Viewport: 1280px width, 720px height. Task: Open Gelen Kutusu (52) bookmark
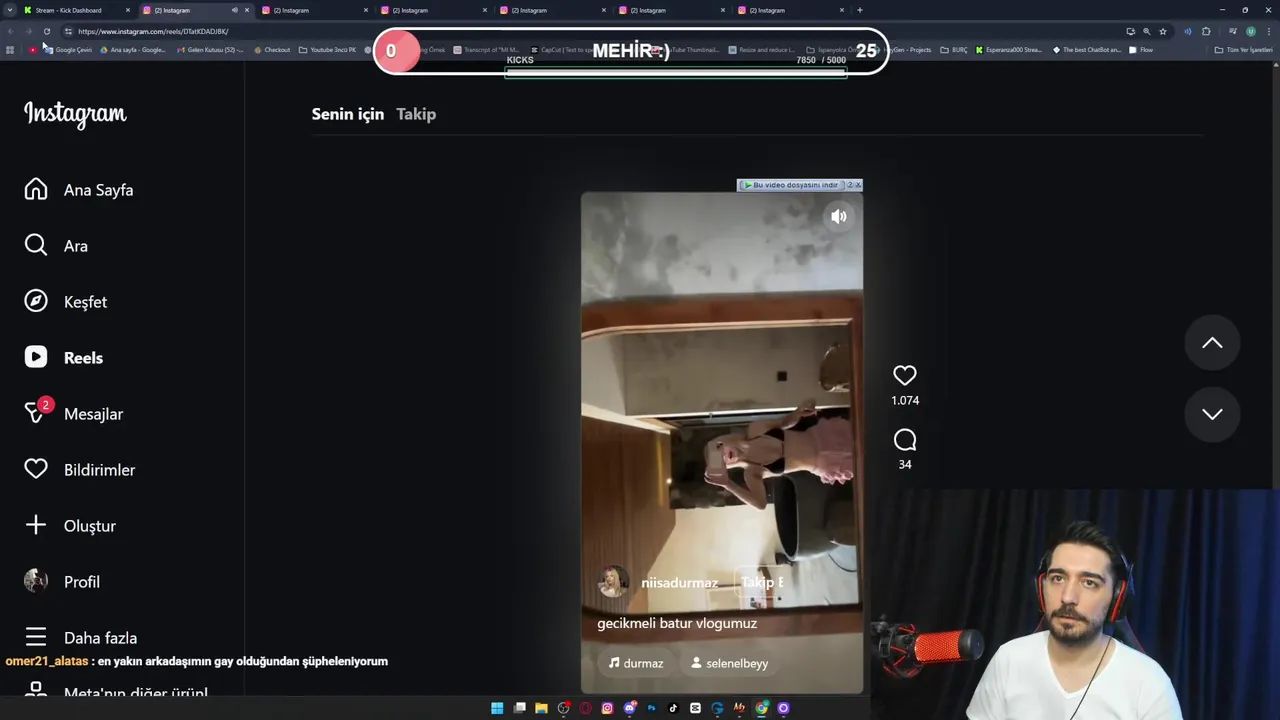[209, 49]
